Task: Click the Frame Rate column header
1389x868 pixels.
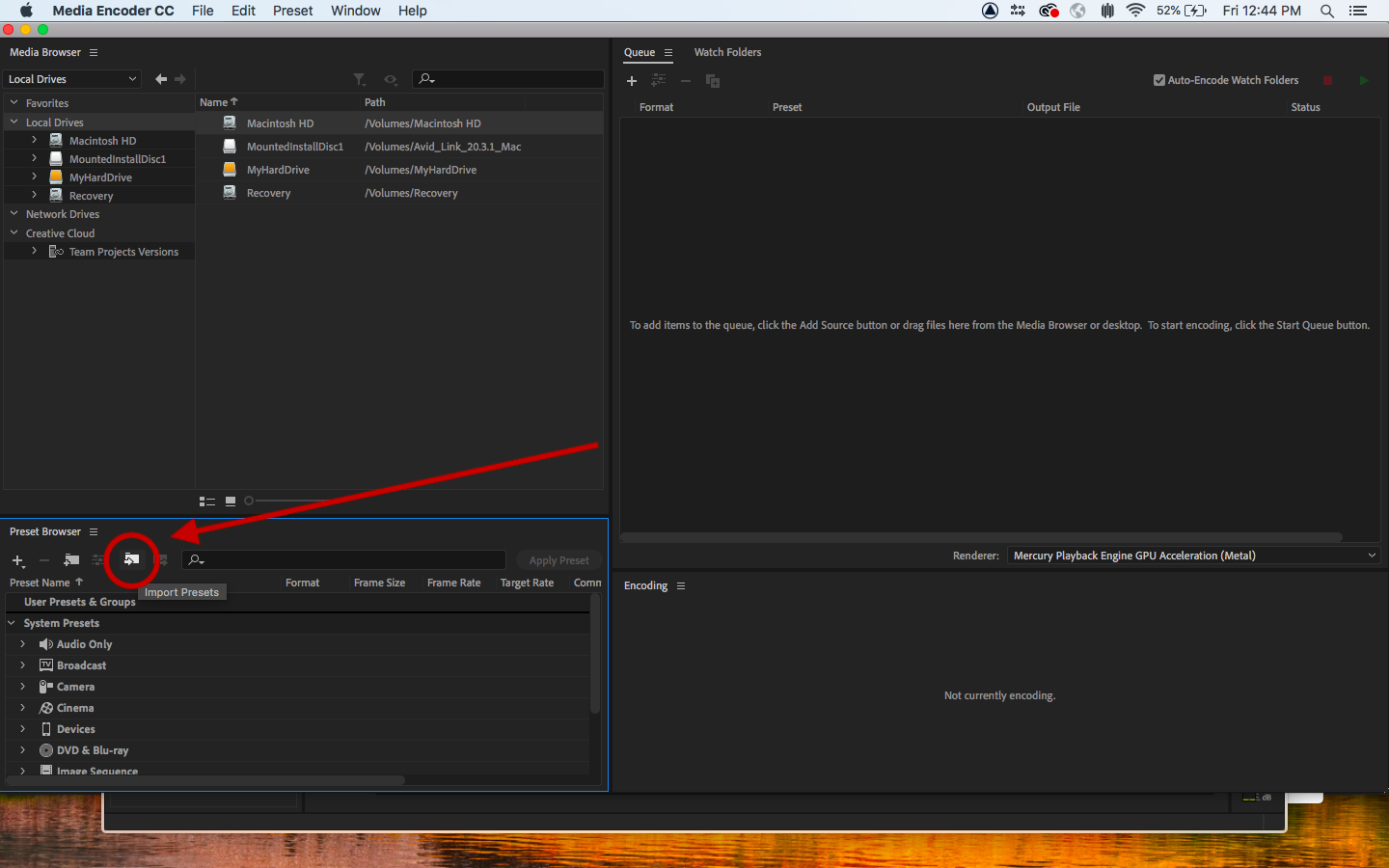Action: (453, 583)
